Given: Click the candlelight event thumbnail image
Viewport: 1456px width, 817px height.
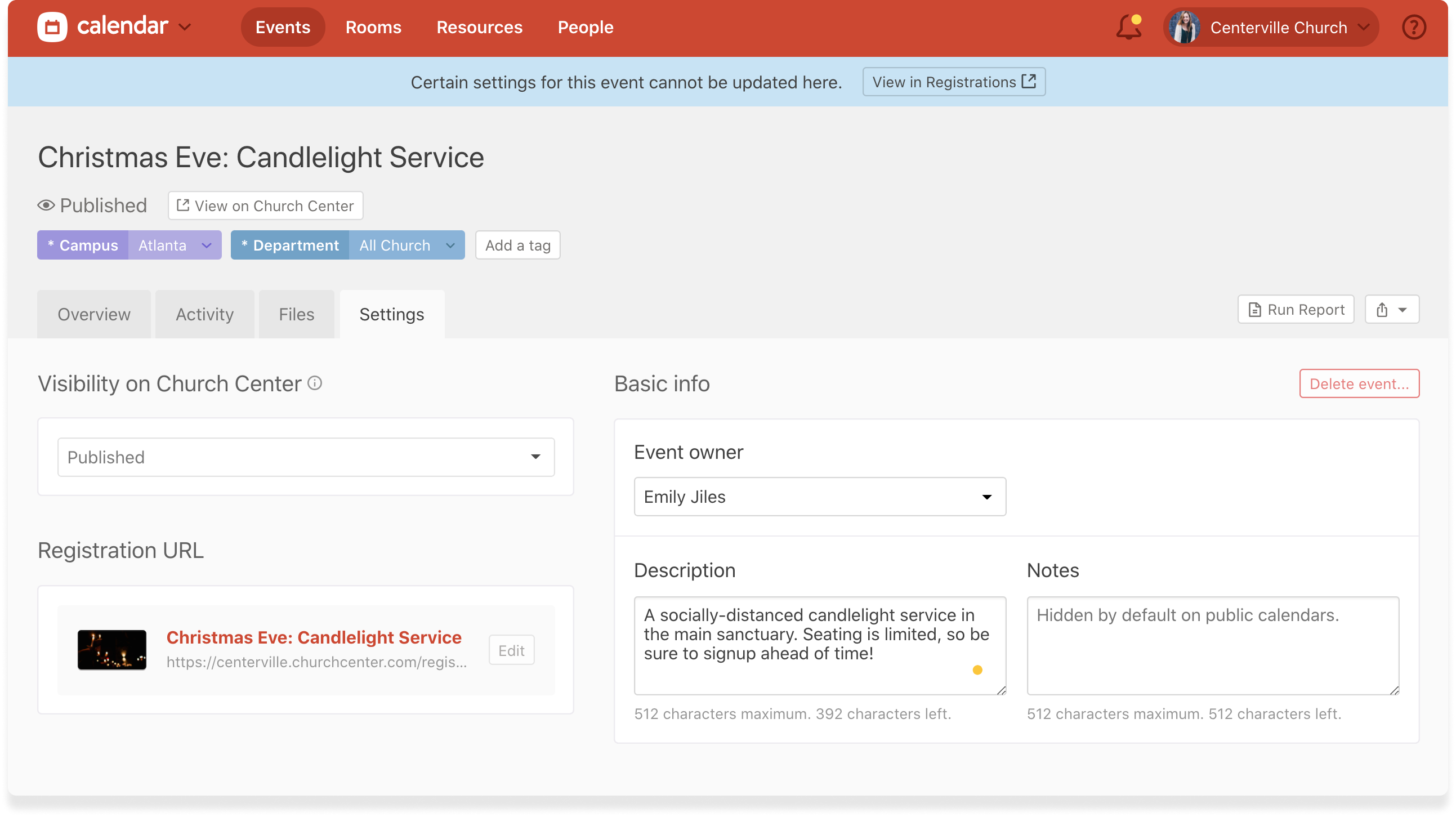Looking at the screenshot, I should point(112,650).
